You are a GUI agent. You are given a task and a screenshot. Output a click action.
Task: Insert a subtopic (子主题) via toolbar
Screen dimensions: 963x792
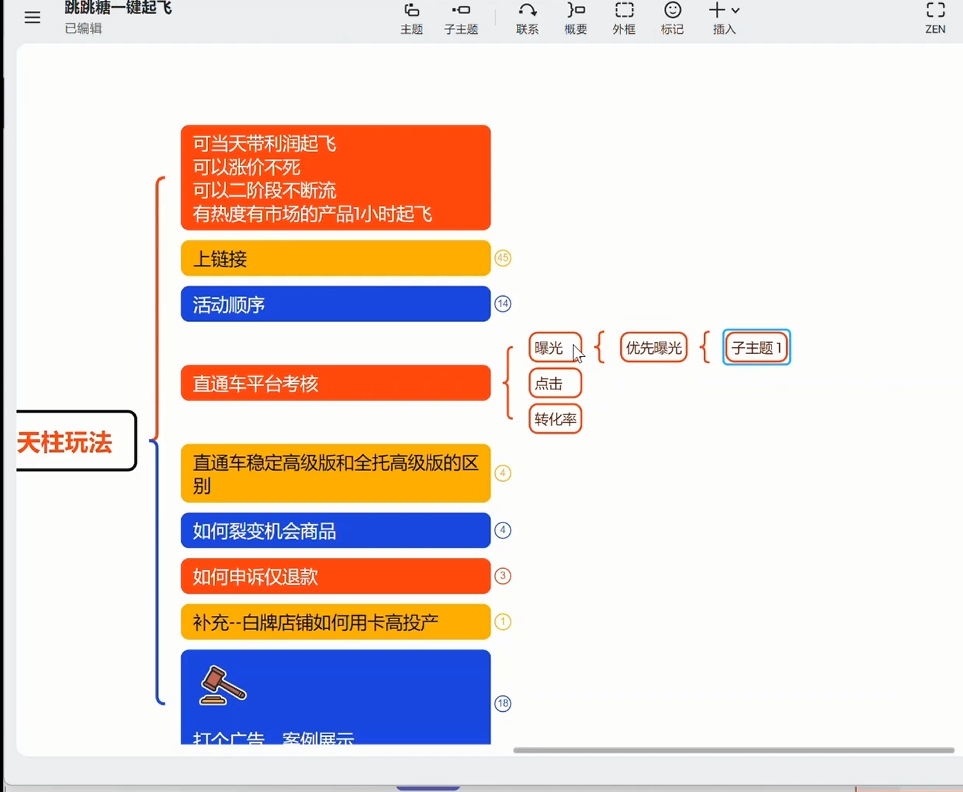pyautogui.click(x=461, y=17)
